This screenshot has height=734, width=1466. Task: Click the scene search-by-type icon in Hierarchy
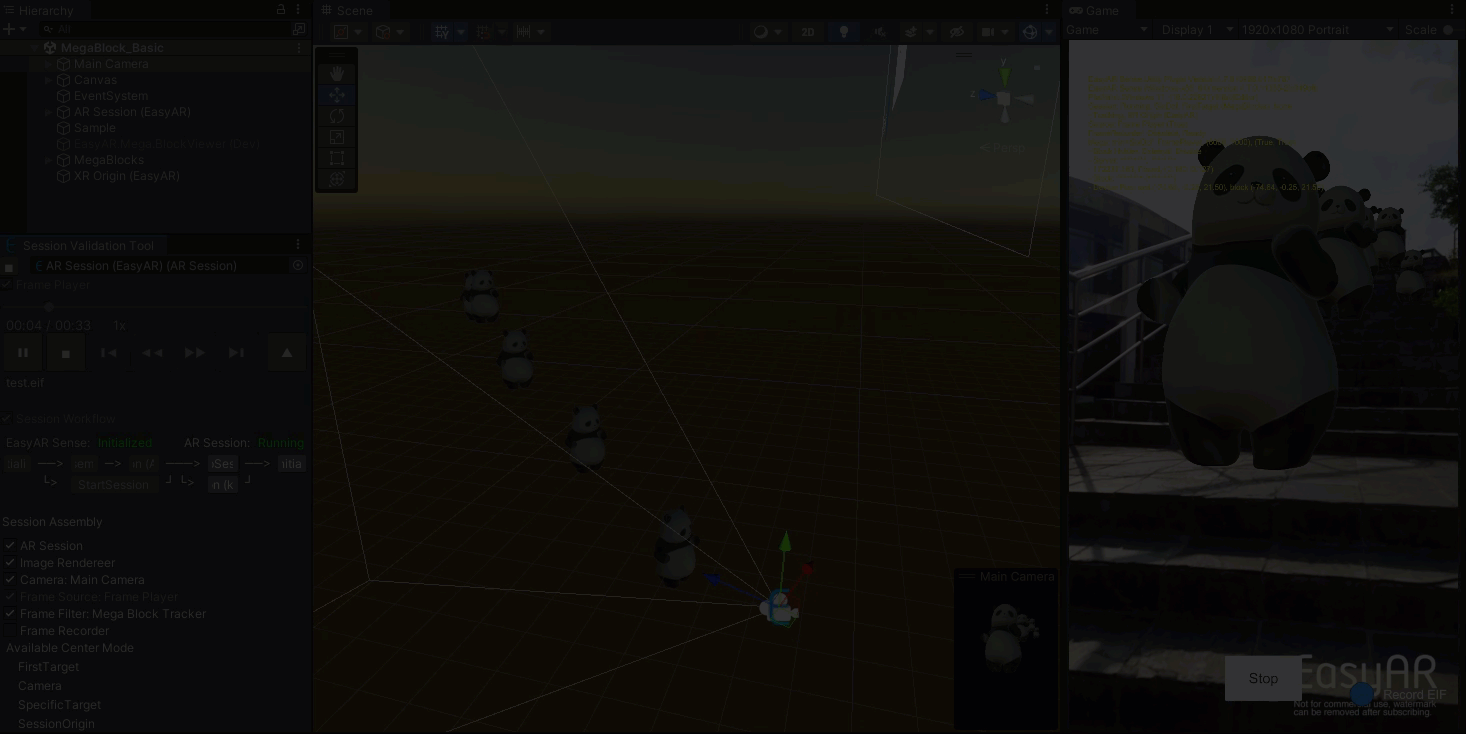[298, 30]
